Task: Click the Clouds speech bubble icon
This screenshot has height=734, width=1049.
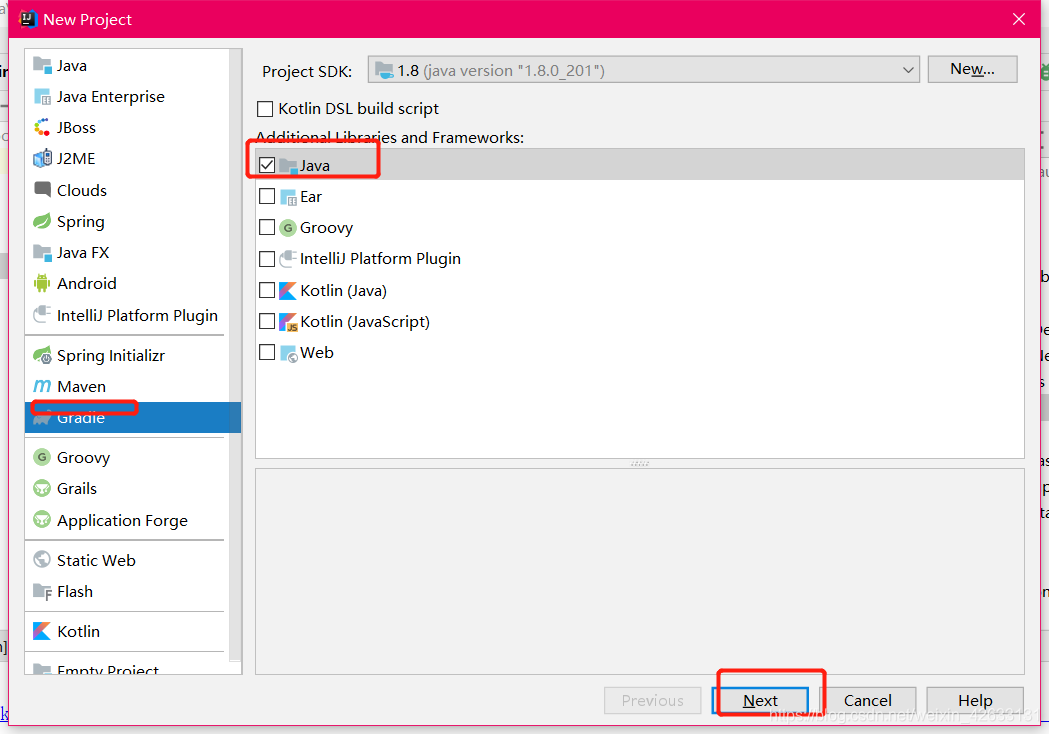Action: tap(42, 190)
